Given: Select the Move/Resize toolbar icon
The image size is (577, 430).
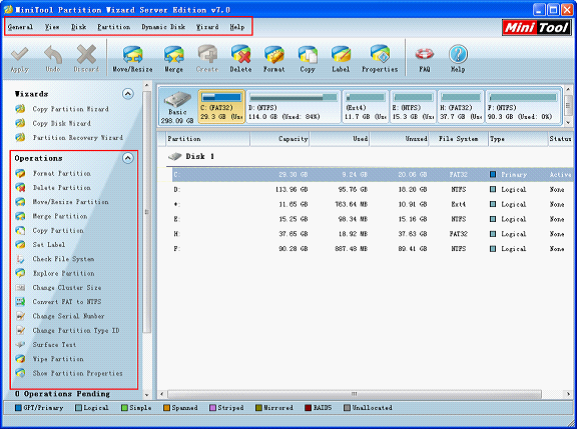Looking at the screenshot, I should (132, 55).
